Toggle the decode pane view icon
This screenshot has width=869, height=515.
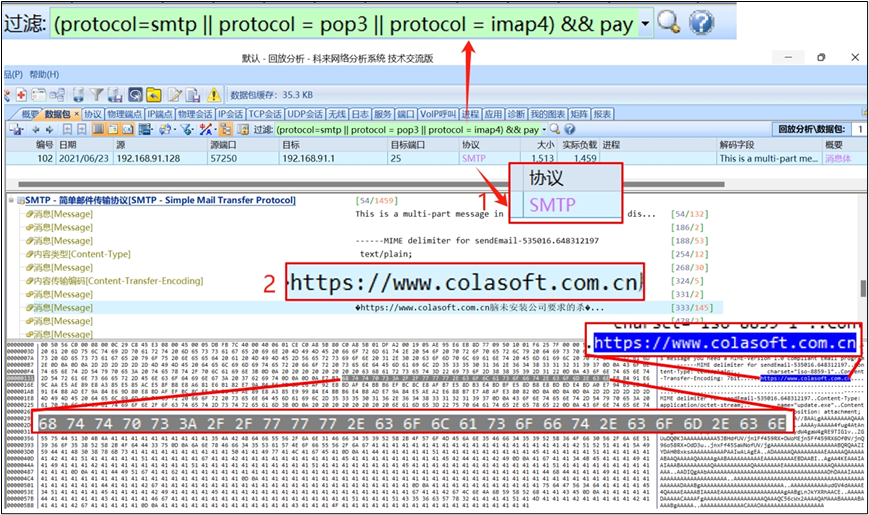(113, 129)
